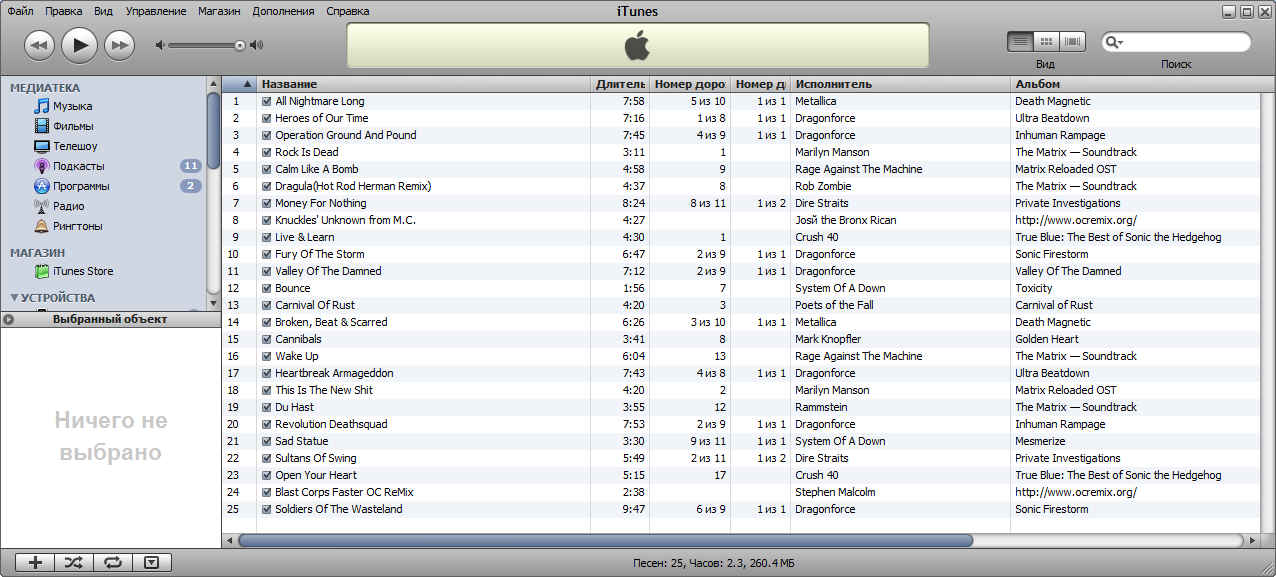Switch to list view
1276x577 pixels.
point(1020,42)
